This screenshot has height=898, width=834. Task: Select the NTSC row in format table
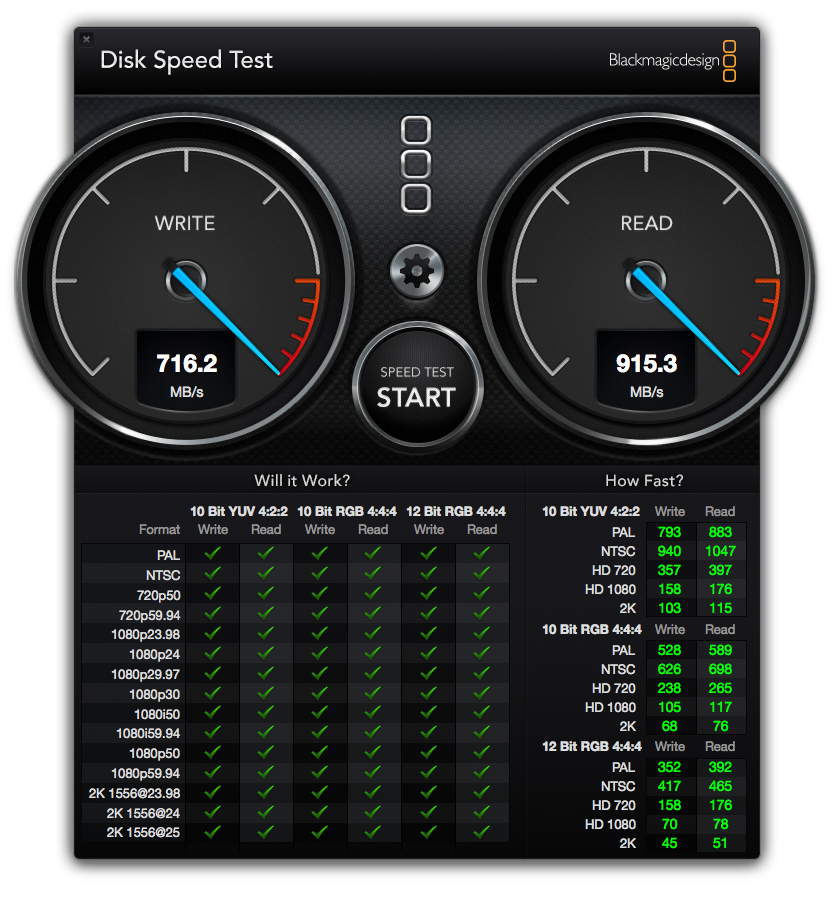click(295, 574)
